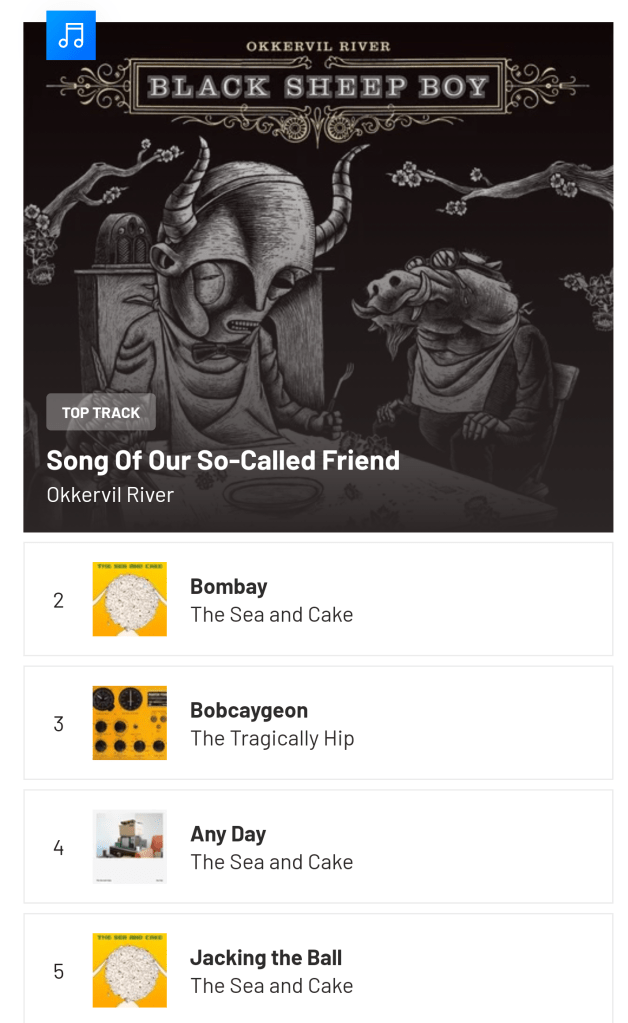Open the Okkervil River artist link
628x1023 pixels.
tap(110, 494)
